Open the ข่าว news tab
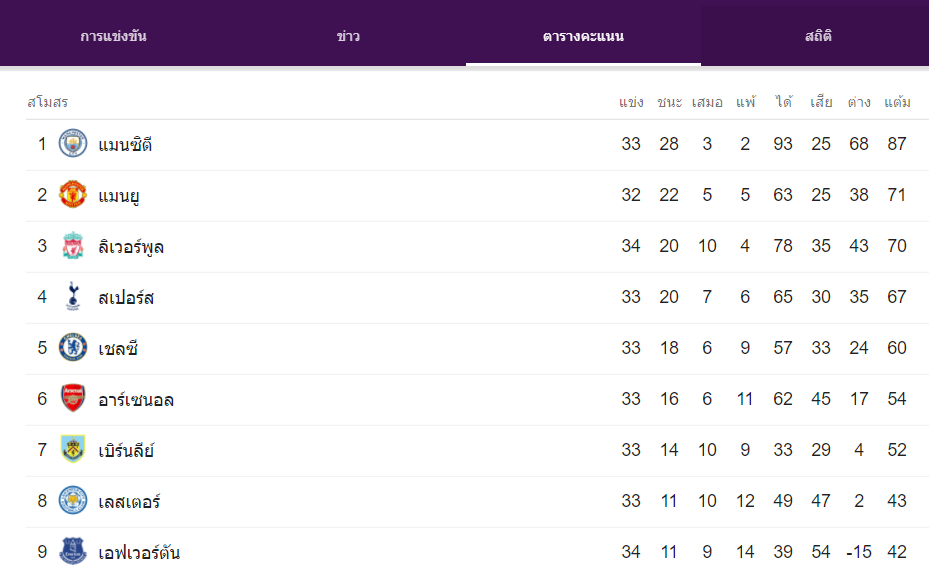929x571 pixels. pos(348,36)
